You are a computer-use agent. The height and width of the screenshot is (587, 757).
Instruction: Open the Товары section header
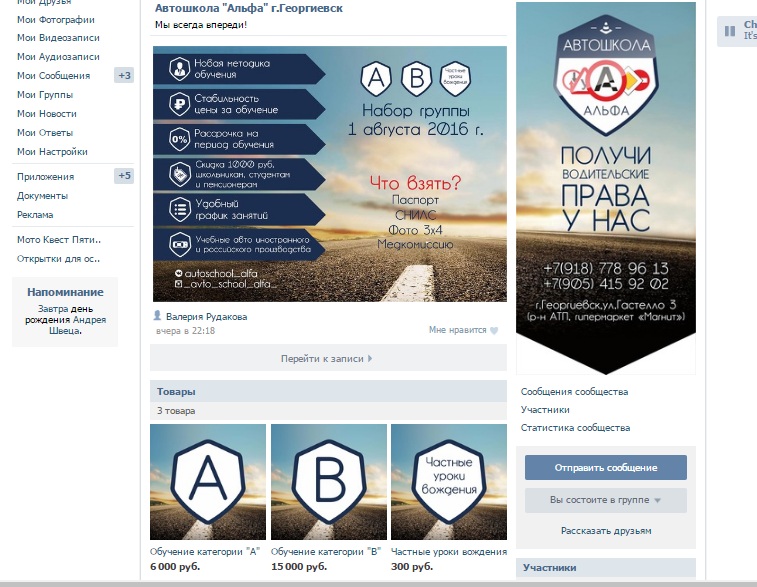tap(328, 391)
